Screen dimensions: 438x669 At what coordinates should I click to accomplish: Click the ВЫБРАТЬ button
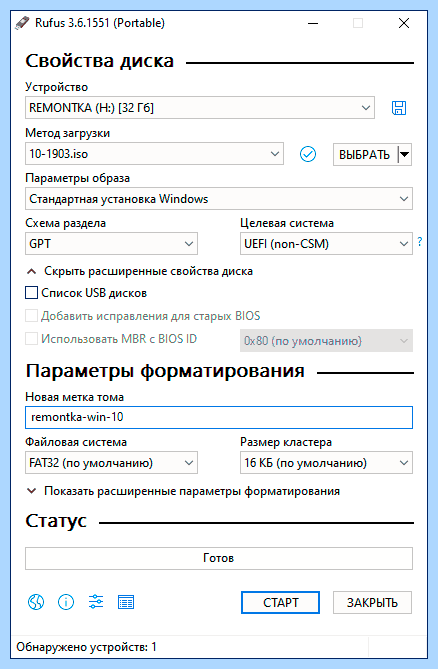tap(365, 154)
